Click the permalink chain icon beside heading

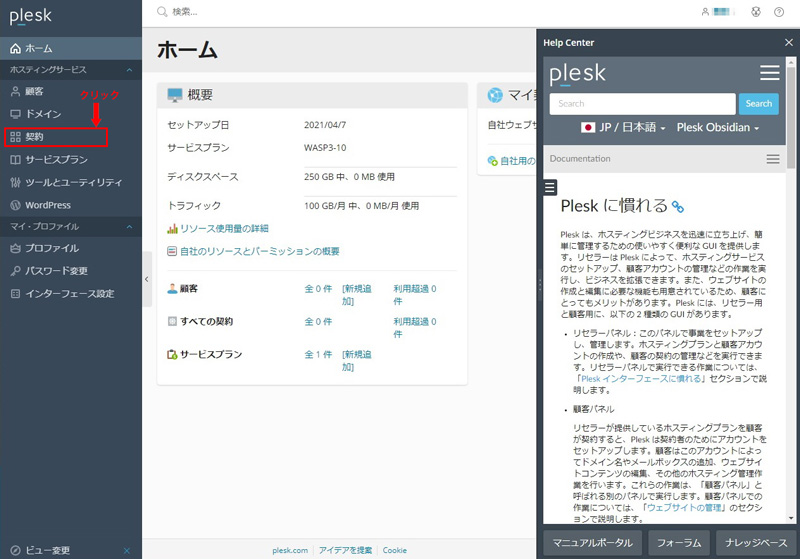677,207
